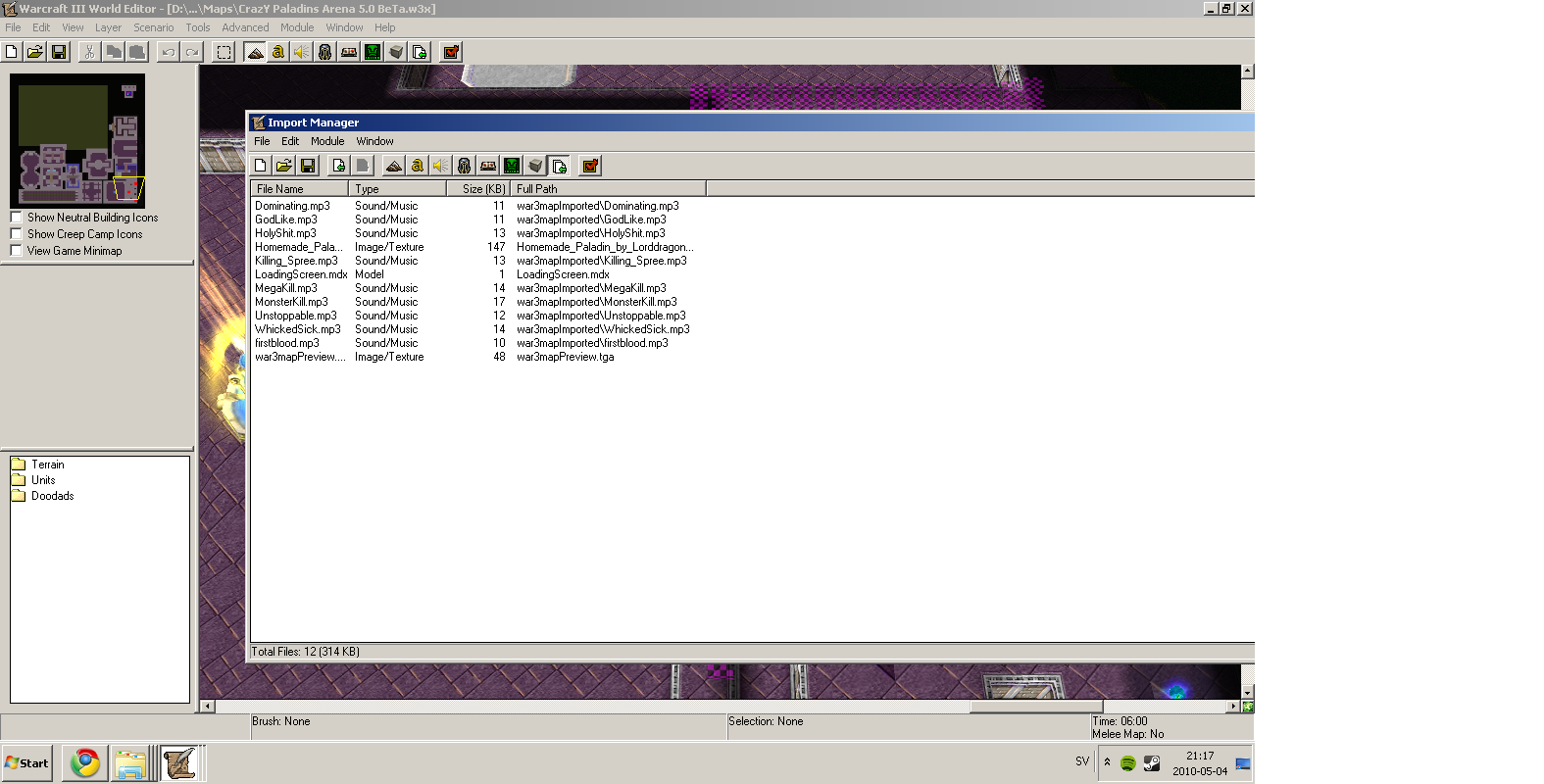This screenshot has width=1544, height=784.
Task: Open Import Manager Window menu
Action: pyautogui.click(x=374, y=141)
